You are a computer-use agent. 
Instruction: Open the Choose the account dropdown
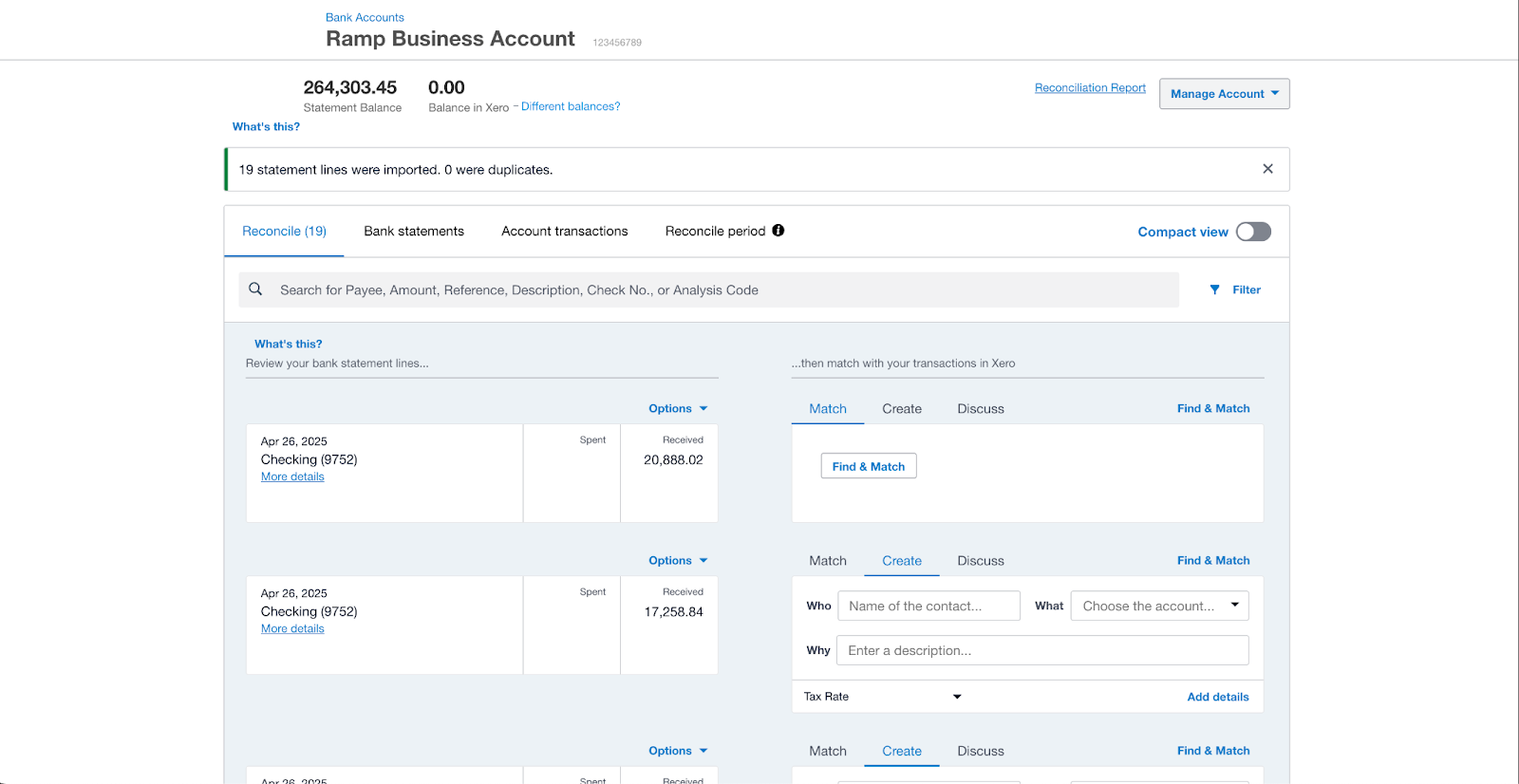[x=1159, y=606]
